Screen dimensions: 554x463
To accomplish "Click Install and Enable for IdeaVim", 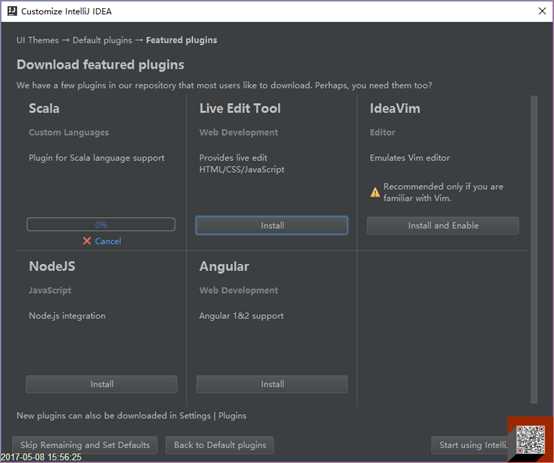I will pos(443,225).
